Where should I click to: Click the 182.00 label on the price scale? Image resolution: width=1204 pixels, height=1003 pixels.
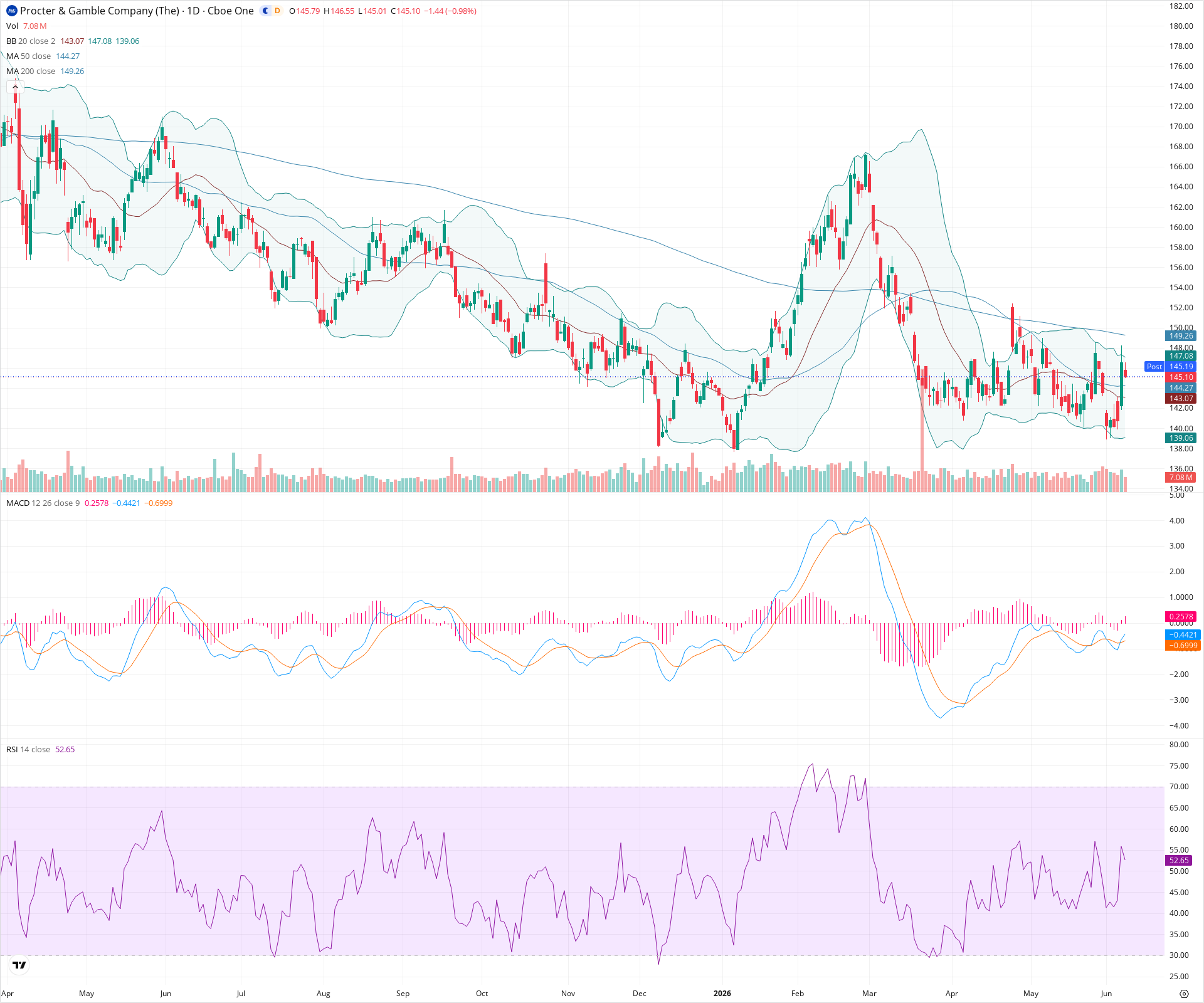(x=1181, y=6)
